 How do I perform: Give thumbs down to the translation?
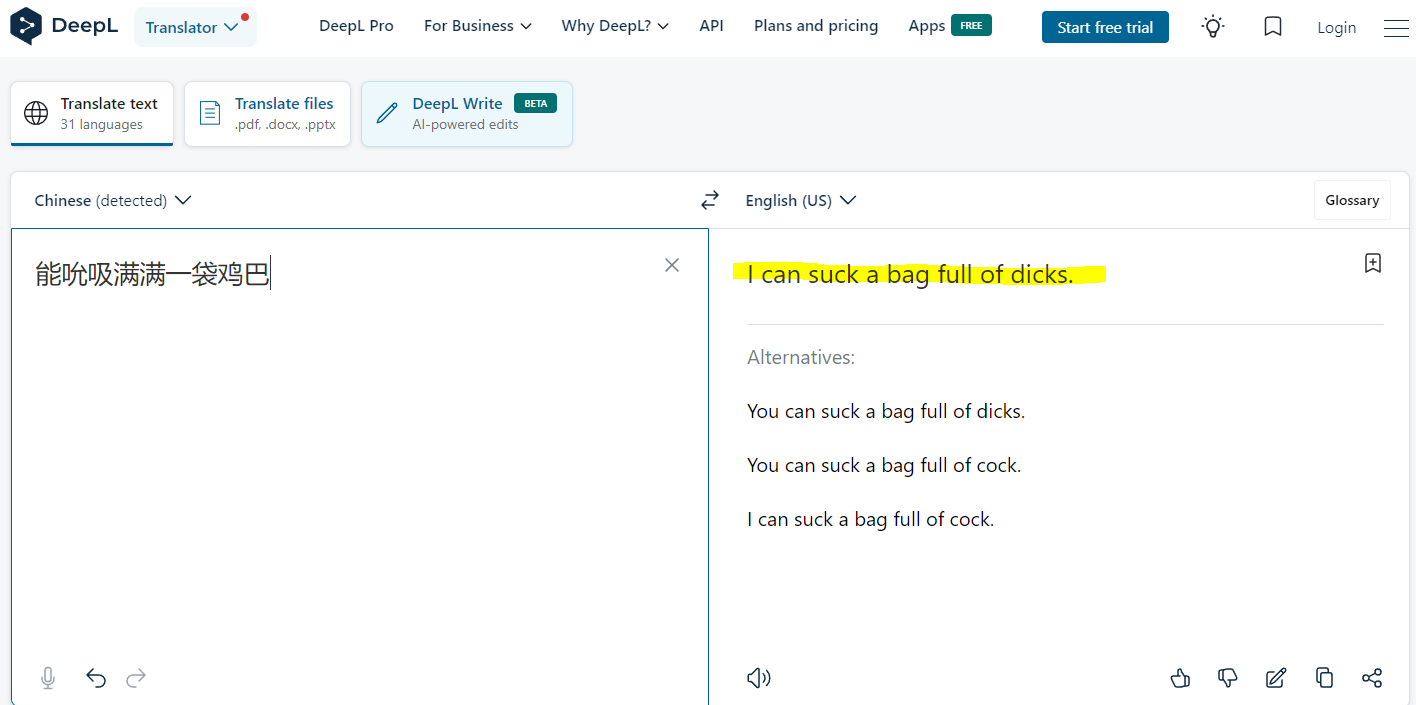[x=1228, y=678]
